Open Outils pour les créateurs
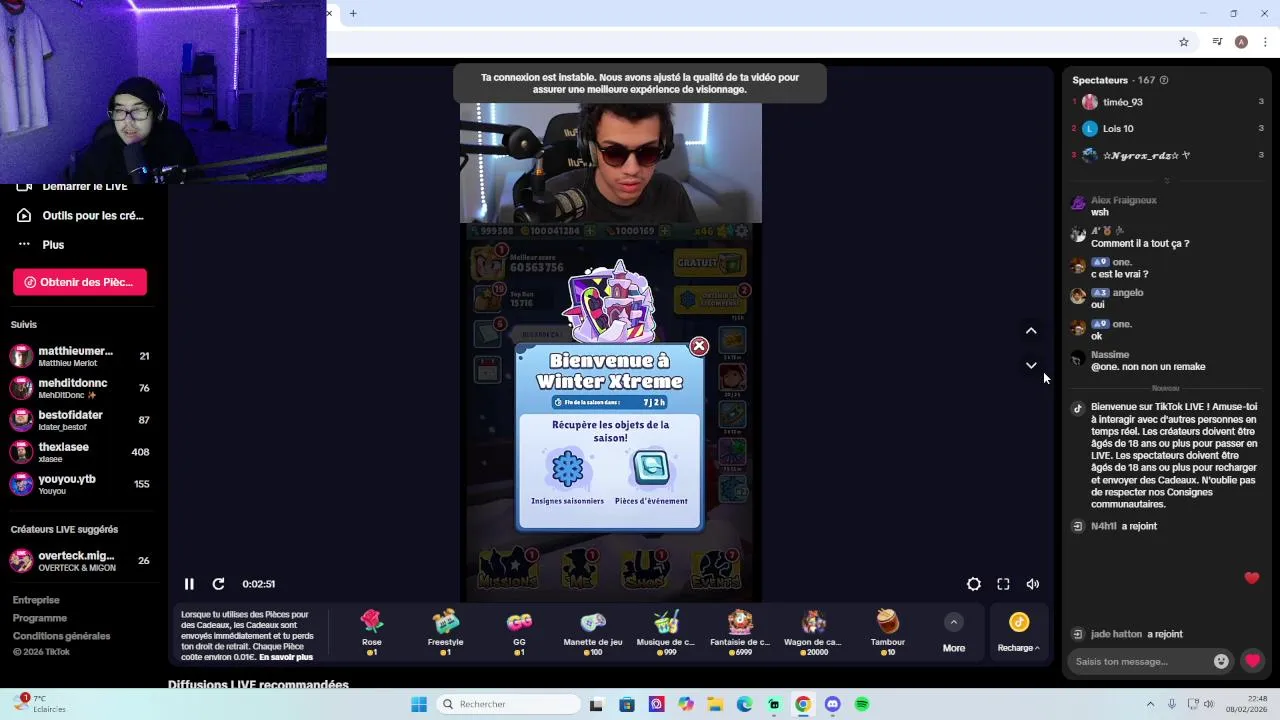Screen dimensions: 1280x720 click(x=80, y=215)
